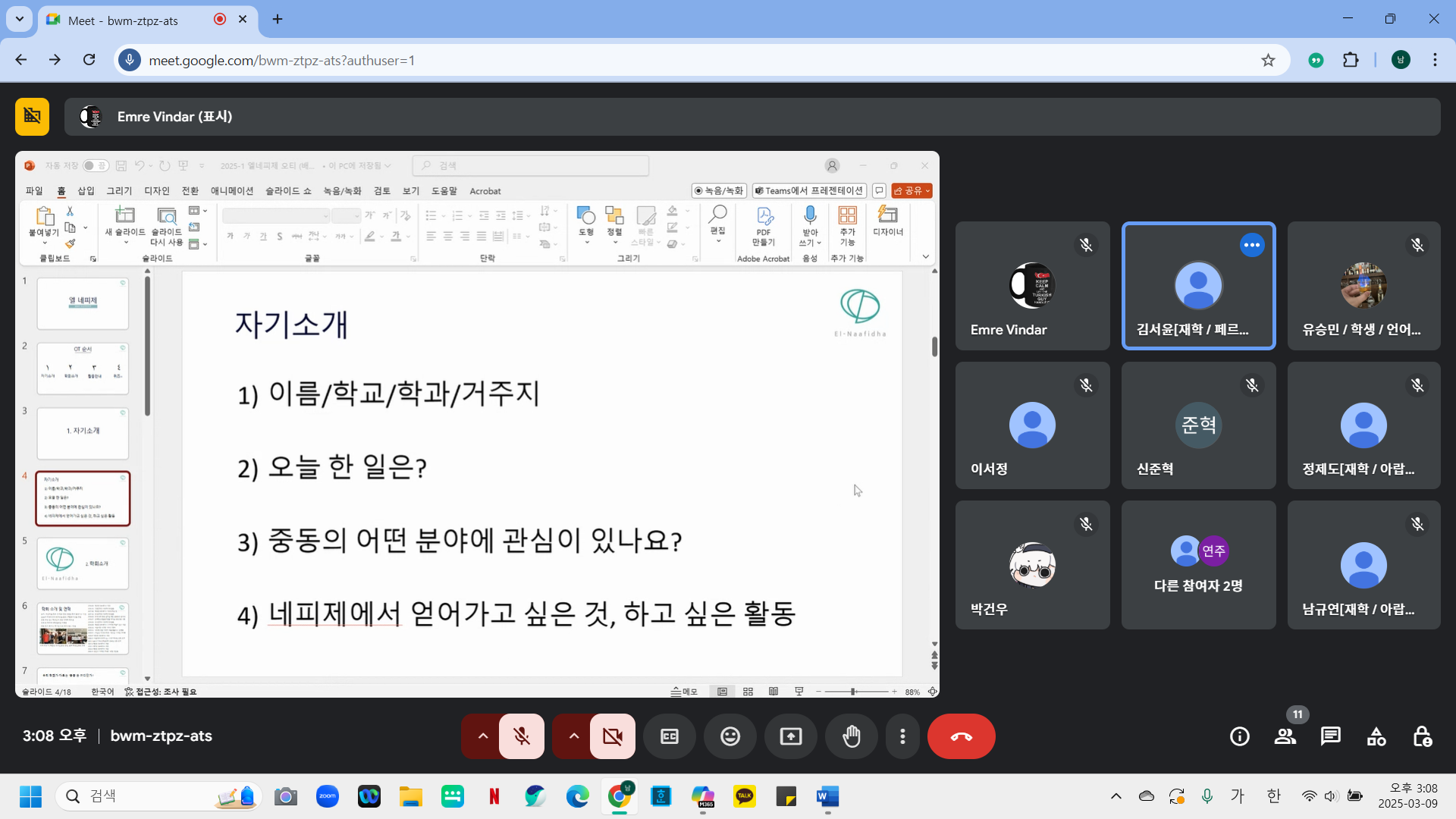The width and height of the screenshot is (1456, 819).
Task: Select slide 3 thumbnail '1. 자기소개'
Action: pos(83,433)
